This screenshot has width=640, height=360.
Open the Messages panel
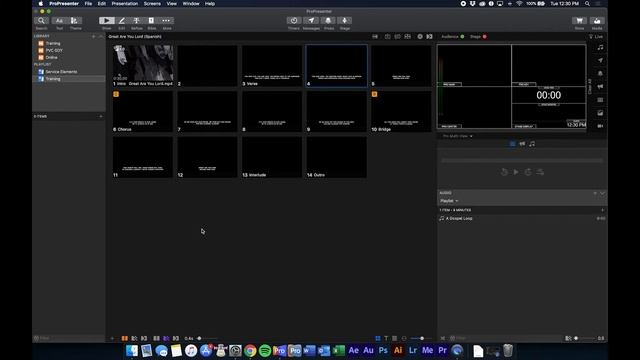click(x=311, y=20)
